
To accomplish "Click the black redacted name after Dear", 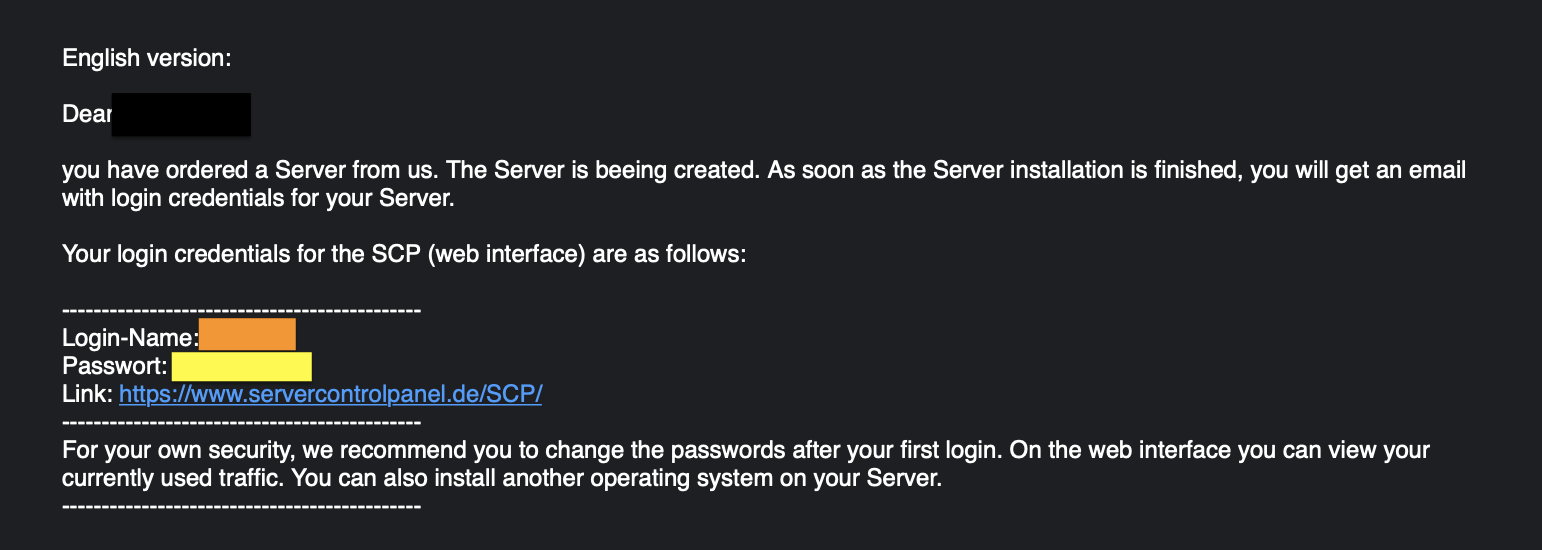I will [x=181, y=114].
